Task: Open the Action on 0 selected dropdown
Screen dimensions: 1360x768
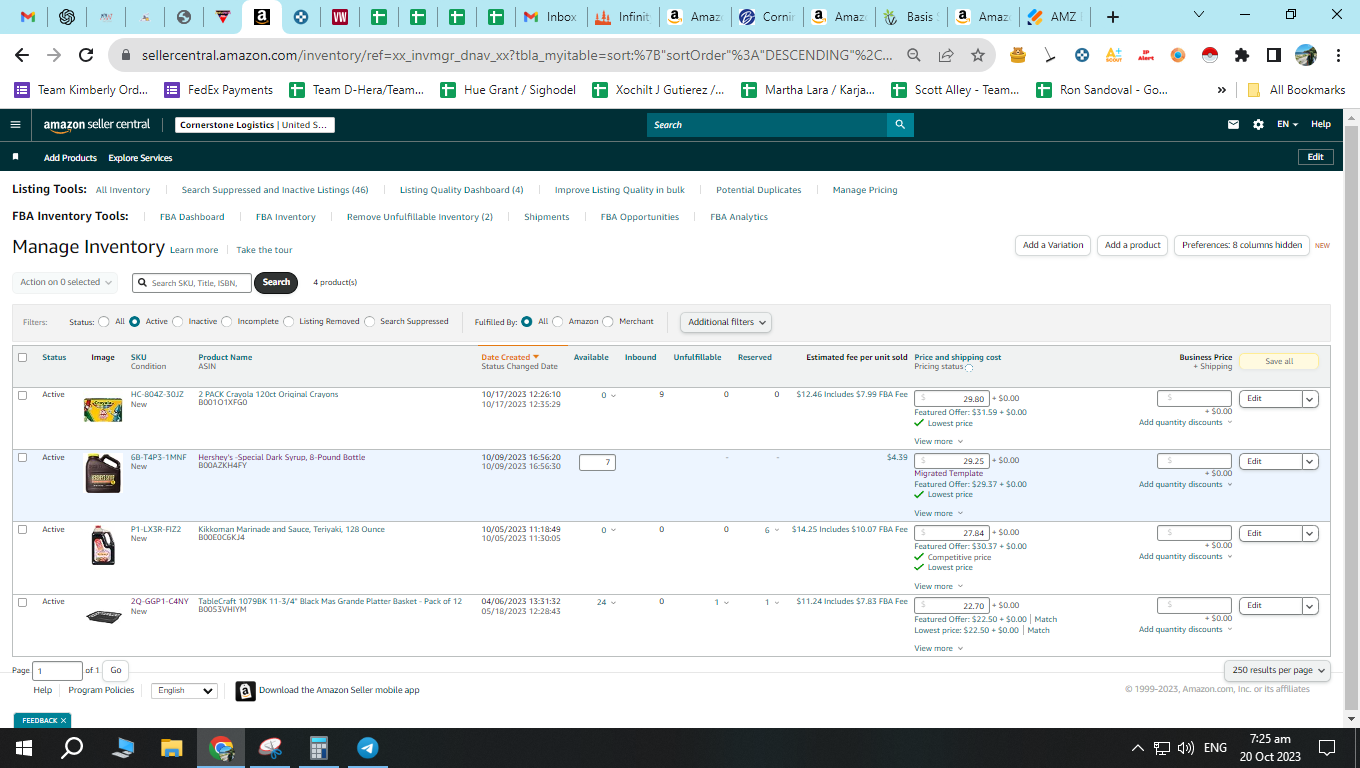Action: [x=65, y=282]
